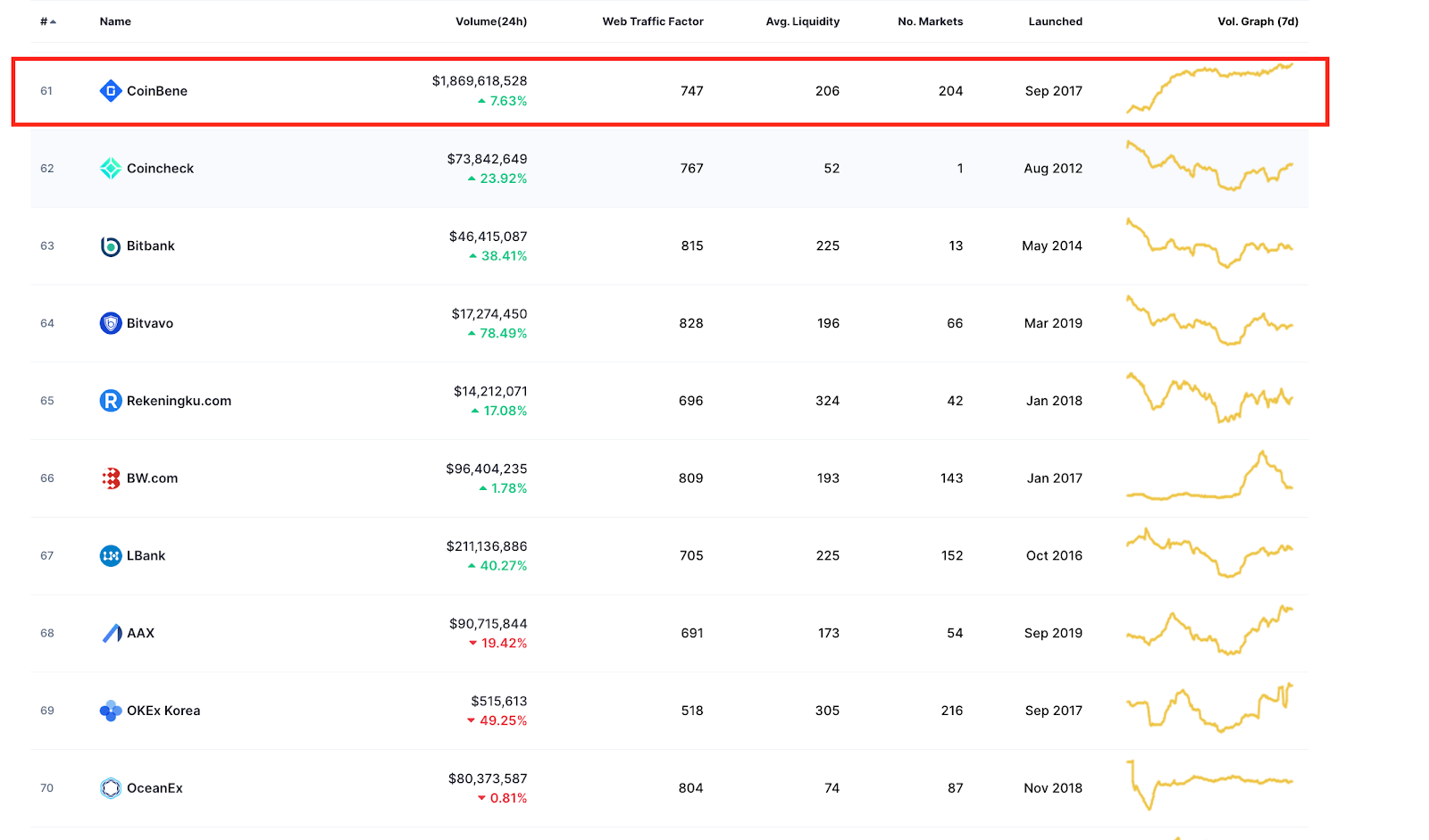Sort by Volume(24h) column header

point(491,21)
